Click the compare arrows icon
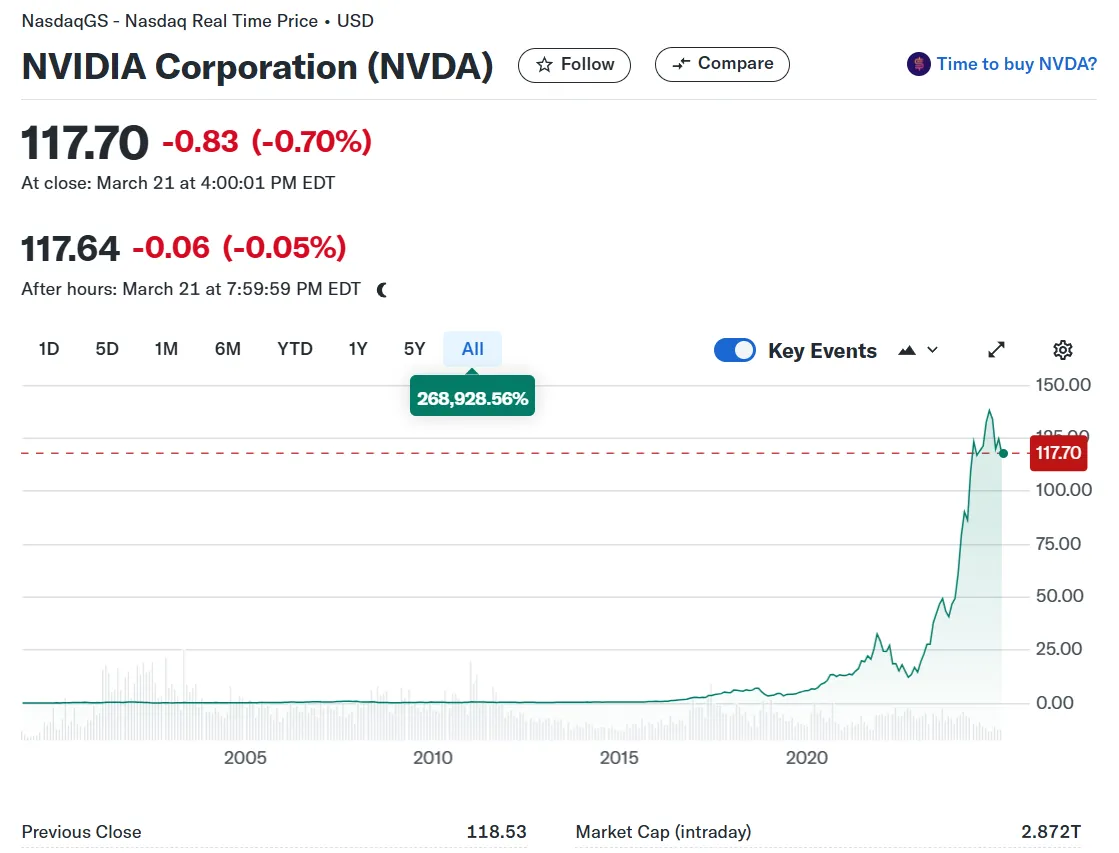 tap(682, 64)
